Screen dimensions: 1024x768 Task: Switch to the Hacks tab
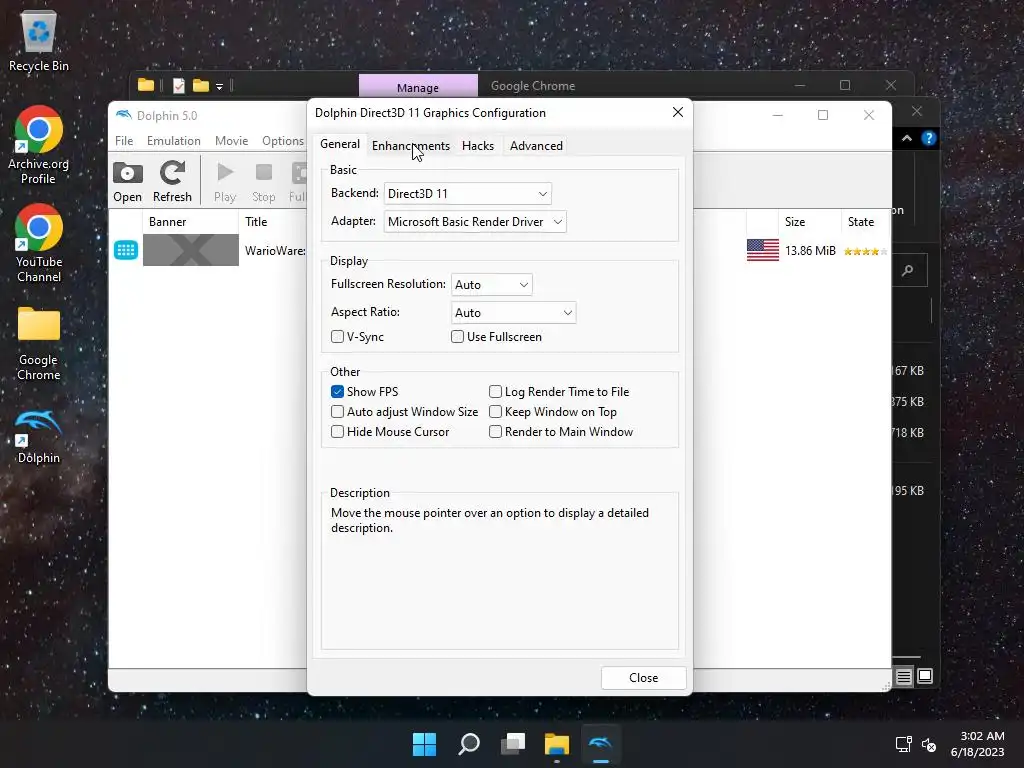click(x=478, y=146)
